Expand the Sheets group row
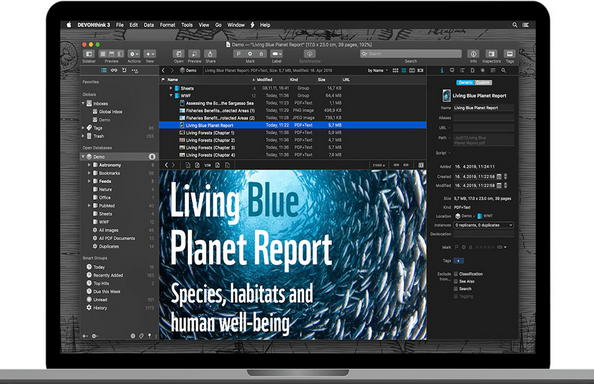 click(171, 88)
